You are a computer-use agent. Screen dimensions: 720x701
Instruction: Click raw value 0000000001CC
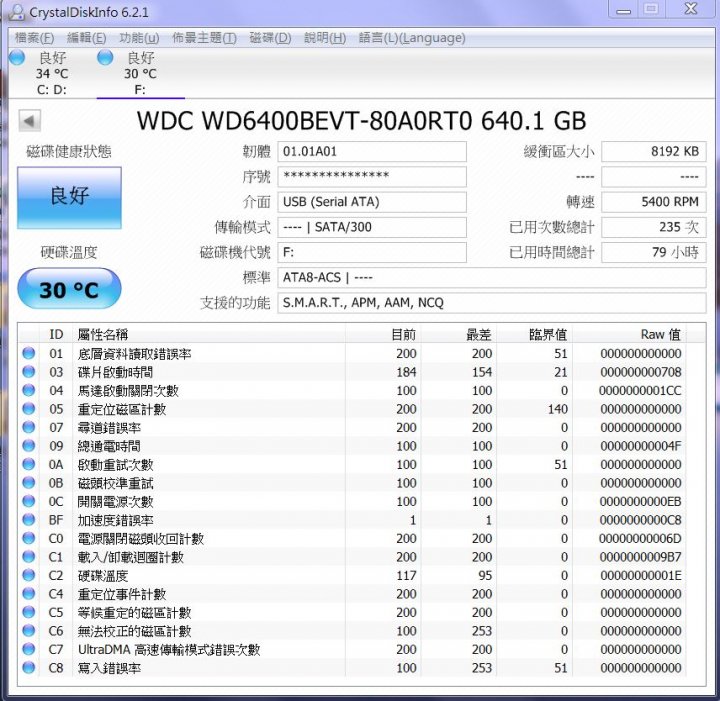pos(640,391)
